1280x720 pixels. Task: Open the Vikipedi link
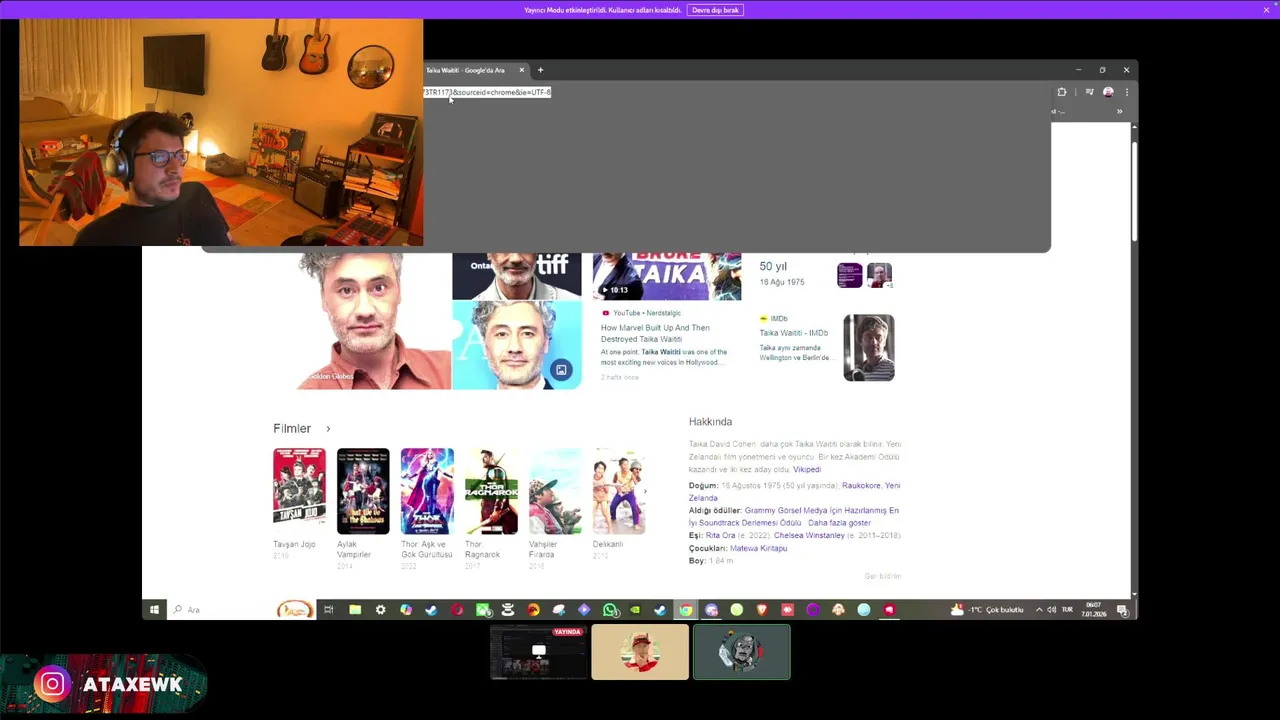[807, 470]
